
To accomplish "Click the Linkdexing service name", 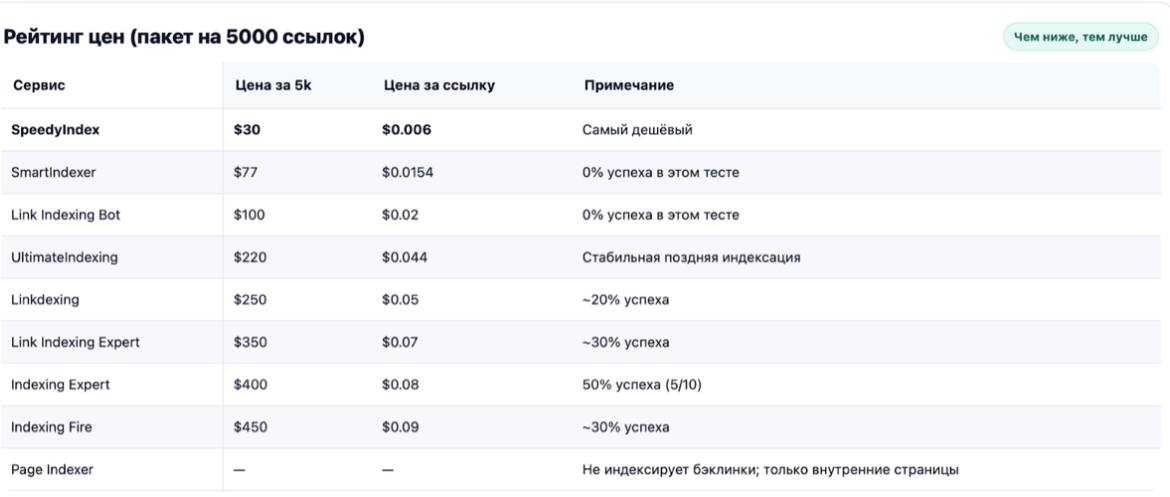I will pyautogui.click(x=45, y=300).
